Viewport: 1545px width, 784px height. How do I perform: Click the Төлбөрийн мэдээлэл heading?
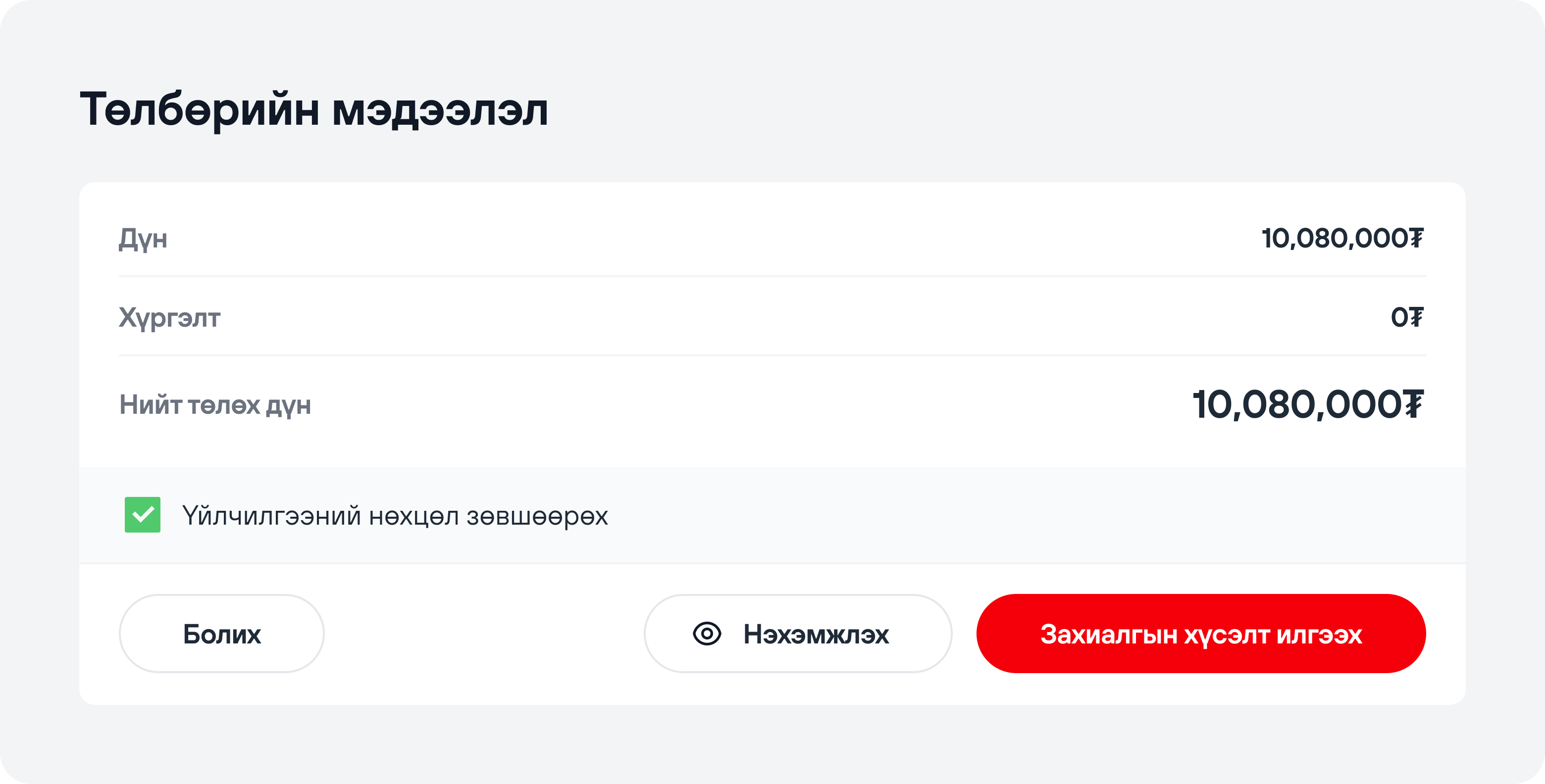(313, 110)
